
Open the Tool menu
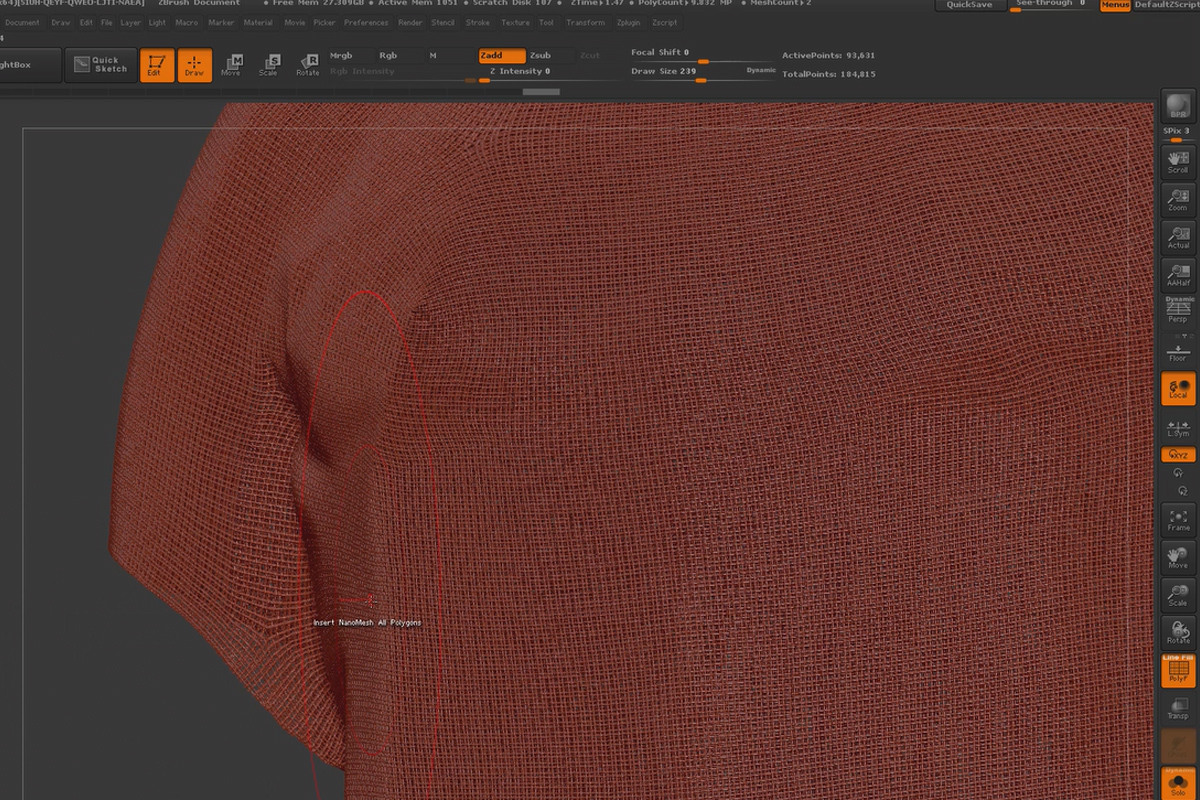[x=546, y=22]
